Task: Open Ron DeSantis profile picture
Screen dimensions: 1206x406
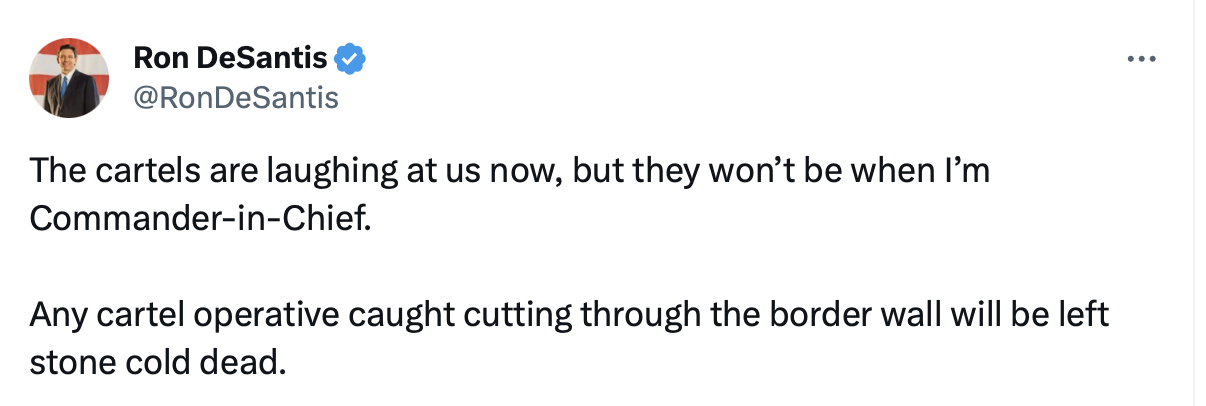Action: click(69, 78)
